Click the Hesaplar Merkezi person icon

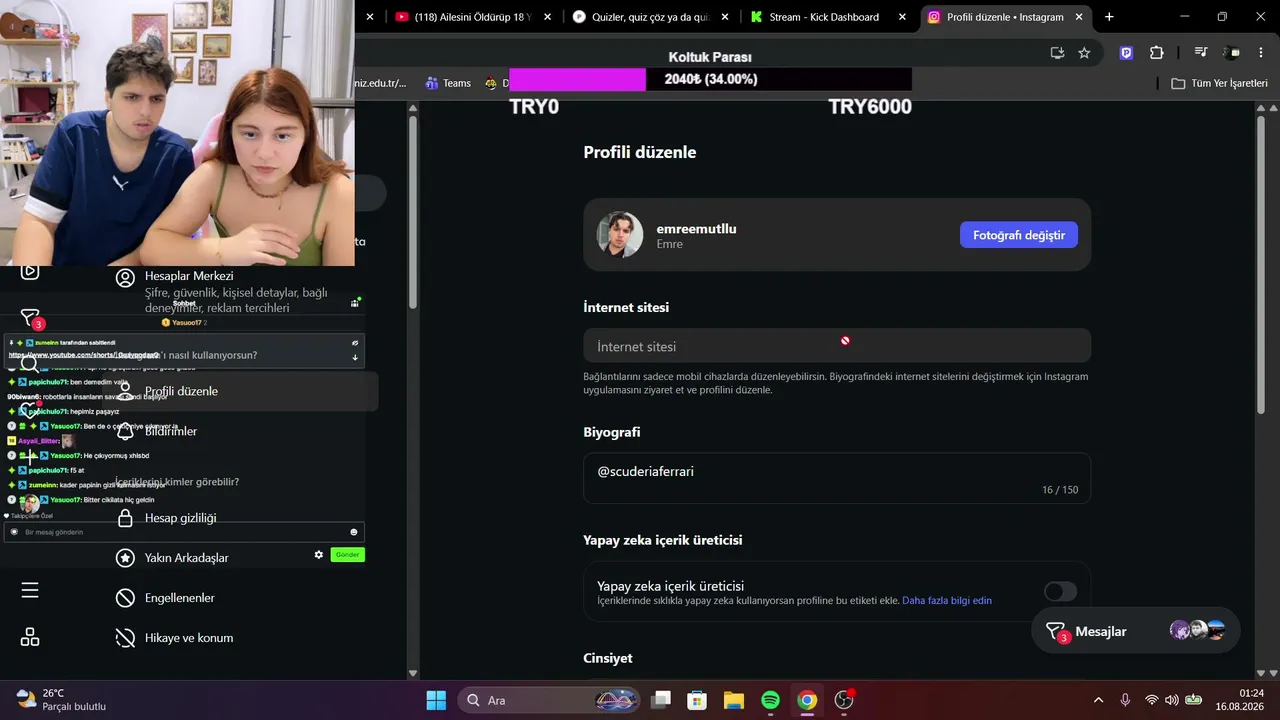point(125,278)
